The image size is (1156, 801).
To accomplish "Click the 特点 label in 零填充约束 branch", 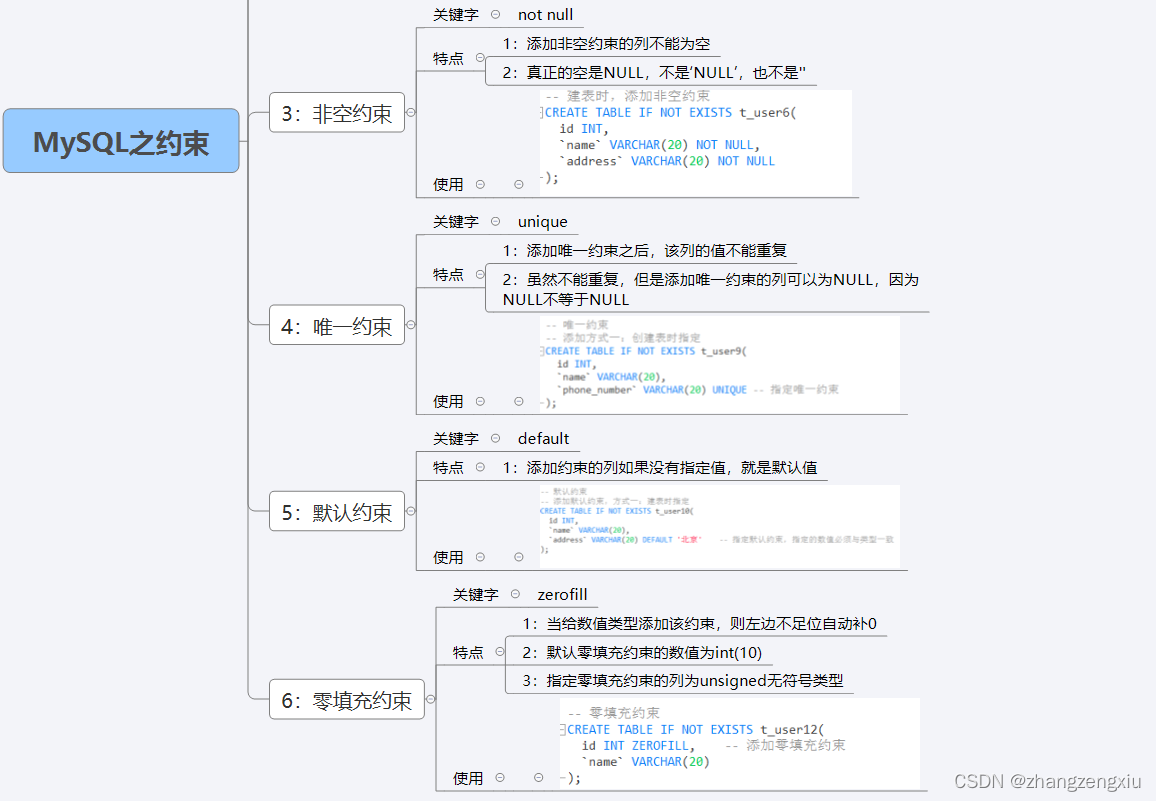I will click(x=468, y=652).
